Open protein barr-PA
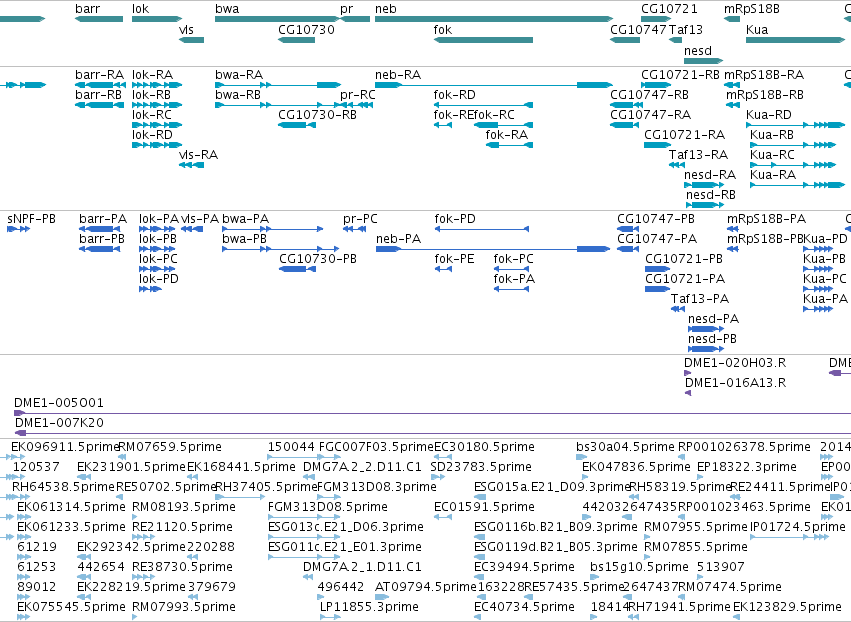This screenshot has height=622, width=851. pyautogui.click(x=103, y=219)
